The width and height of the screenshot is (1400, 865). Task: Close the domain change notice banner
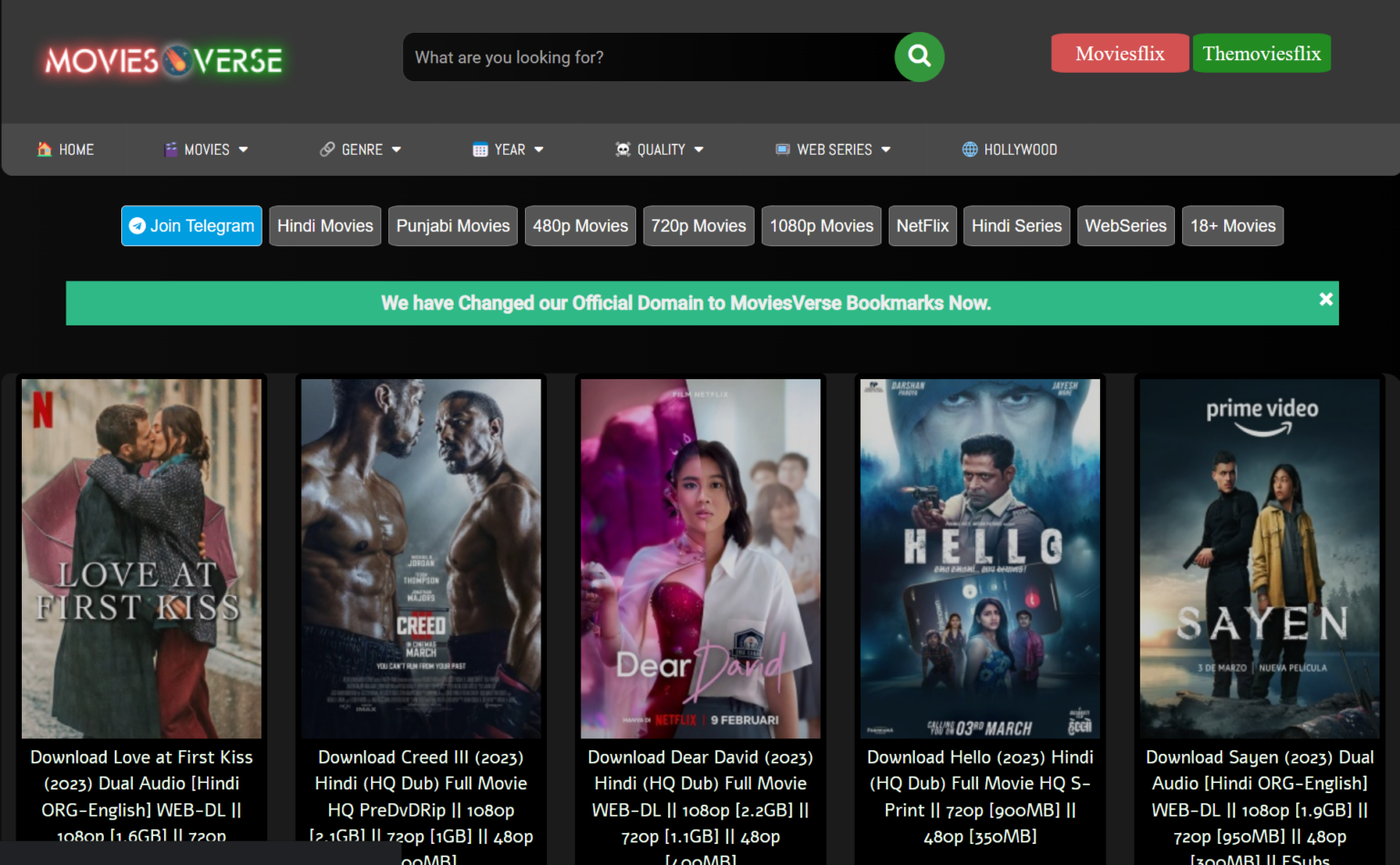[x=1325, y=299]
